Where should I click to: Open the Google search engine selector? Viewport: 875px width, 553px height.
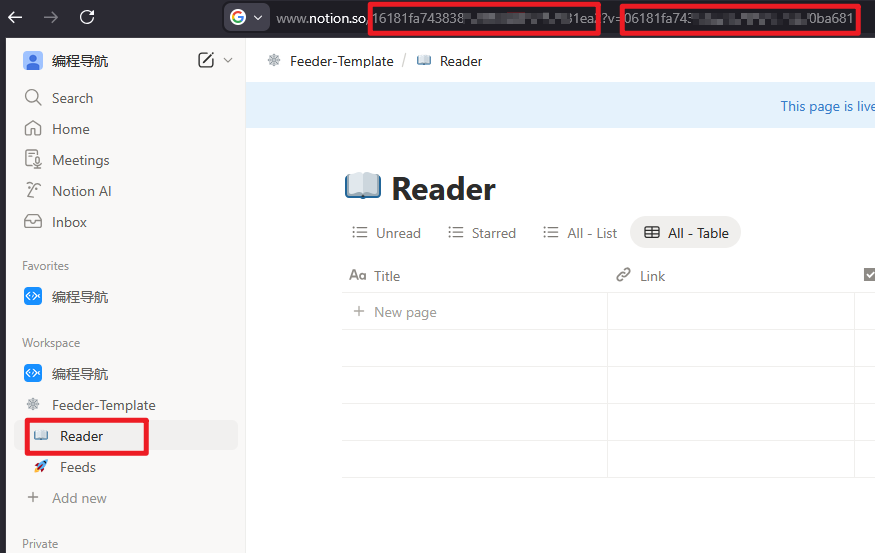(246, 17)
